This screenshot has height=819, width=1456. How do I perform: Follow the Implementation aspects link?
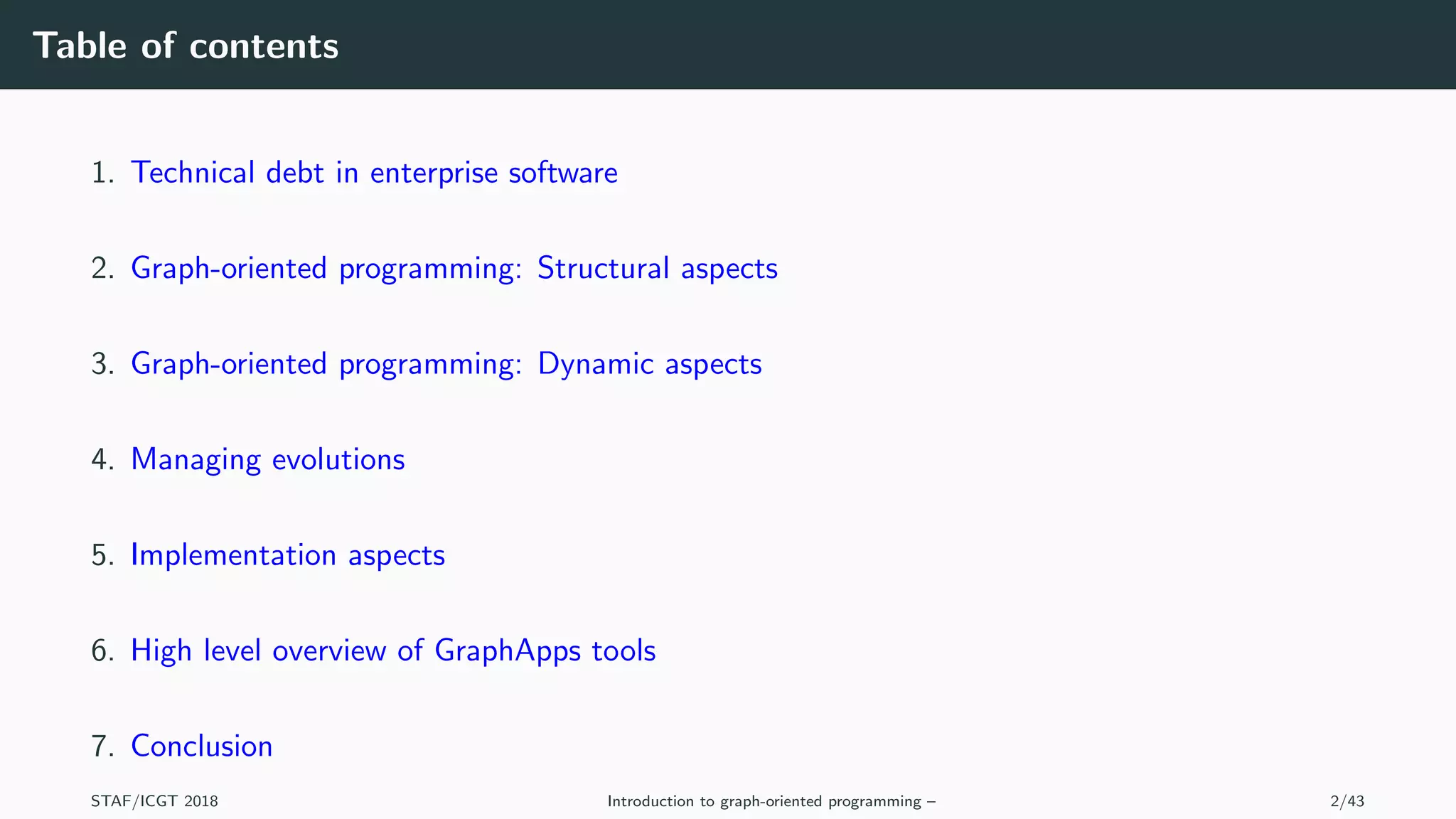click(287, 555)
